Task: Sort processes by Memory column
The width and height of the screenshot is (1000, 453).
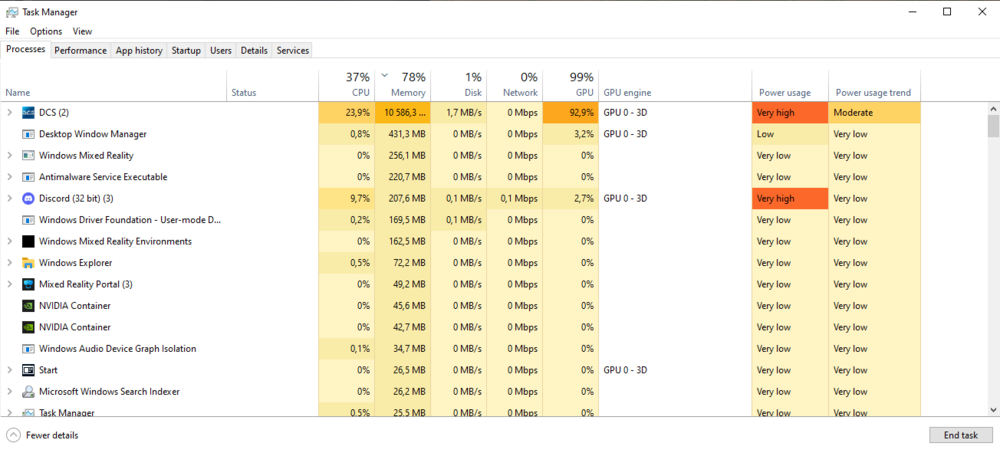Action: pos(407,92)
